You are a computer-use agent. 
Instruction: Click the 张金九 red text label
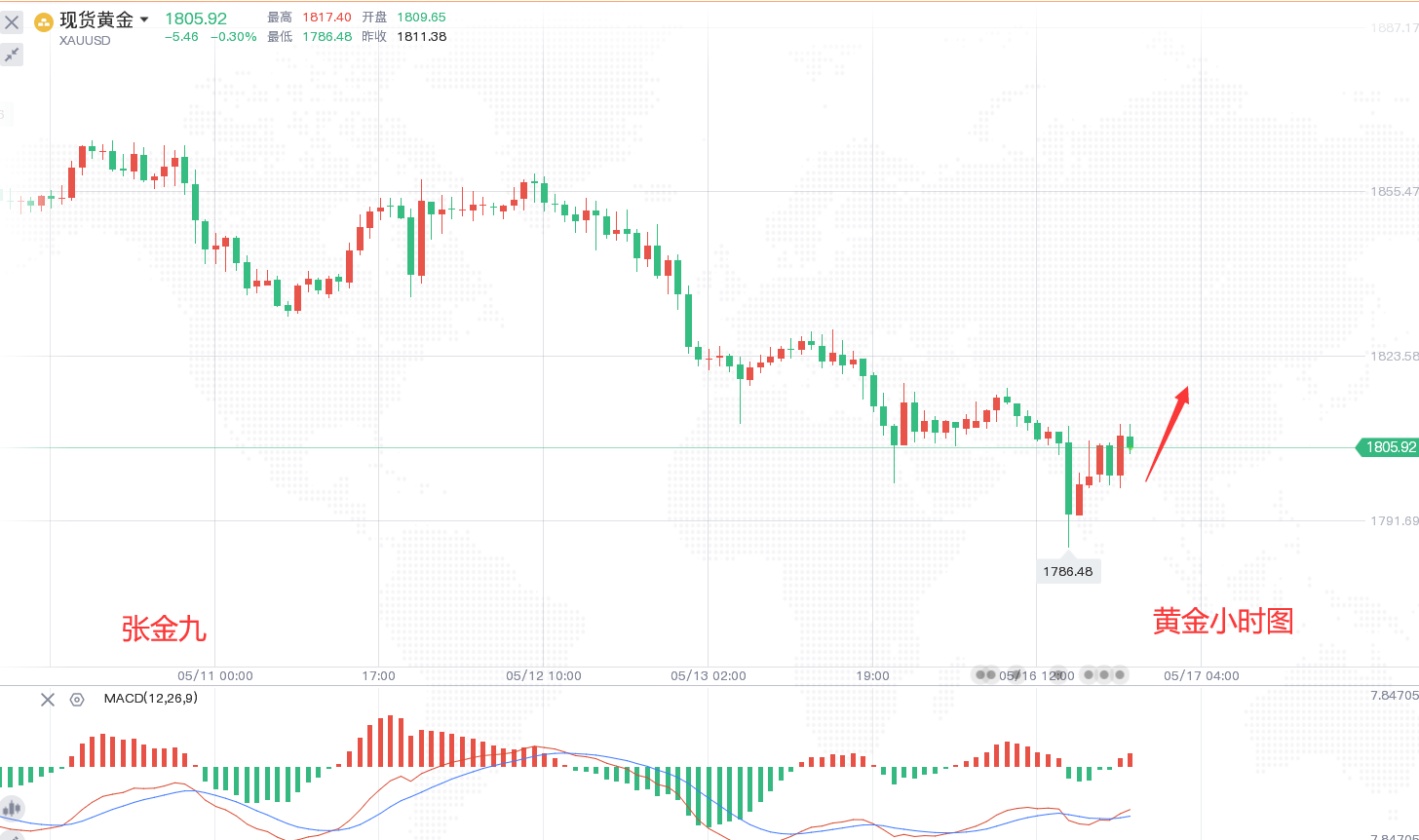point(164,630)
